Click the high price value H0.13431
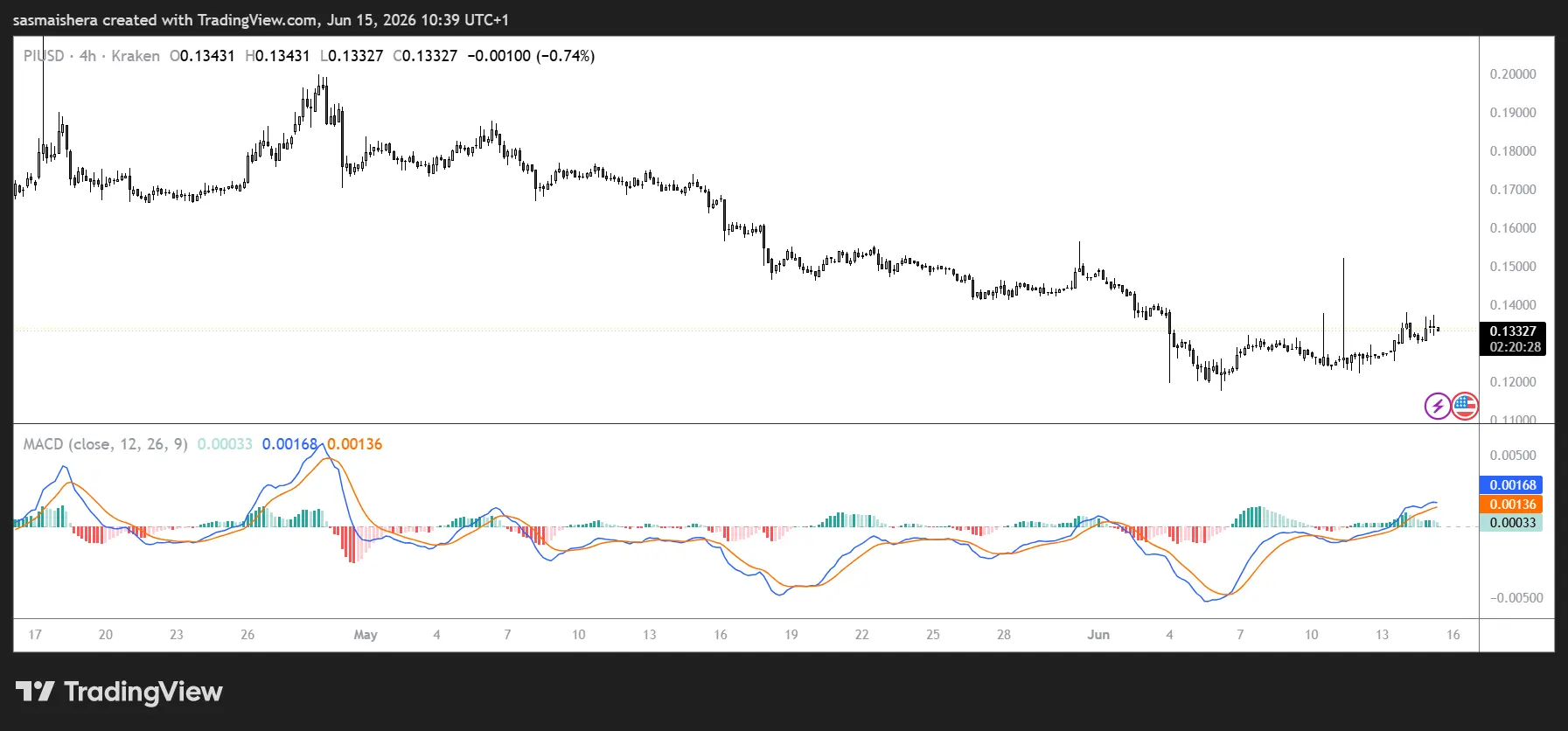Viewport: 1568px width, 731px height. (x=277, y=56)
